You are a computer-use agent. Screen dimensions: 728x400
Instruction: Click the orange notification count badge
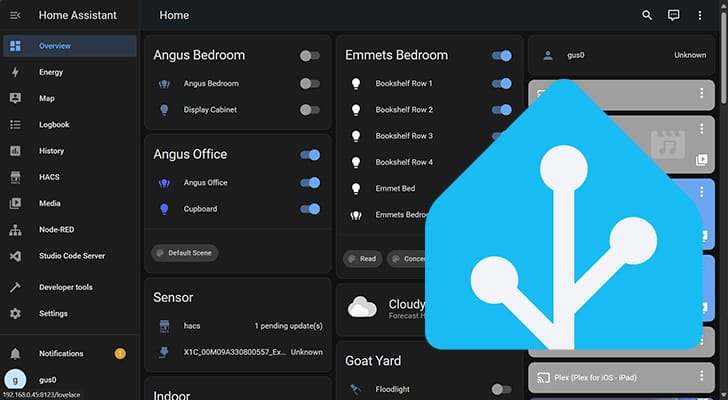tap(120, 354)
